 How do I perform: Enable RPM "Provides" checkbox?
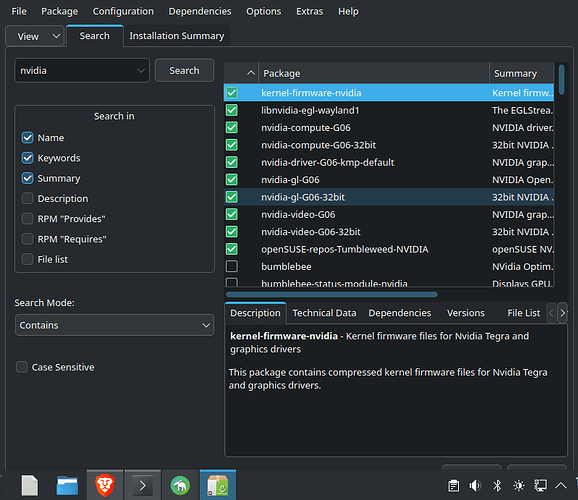pyautogui.click(x=27, y=219)
